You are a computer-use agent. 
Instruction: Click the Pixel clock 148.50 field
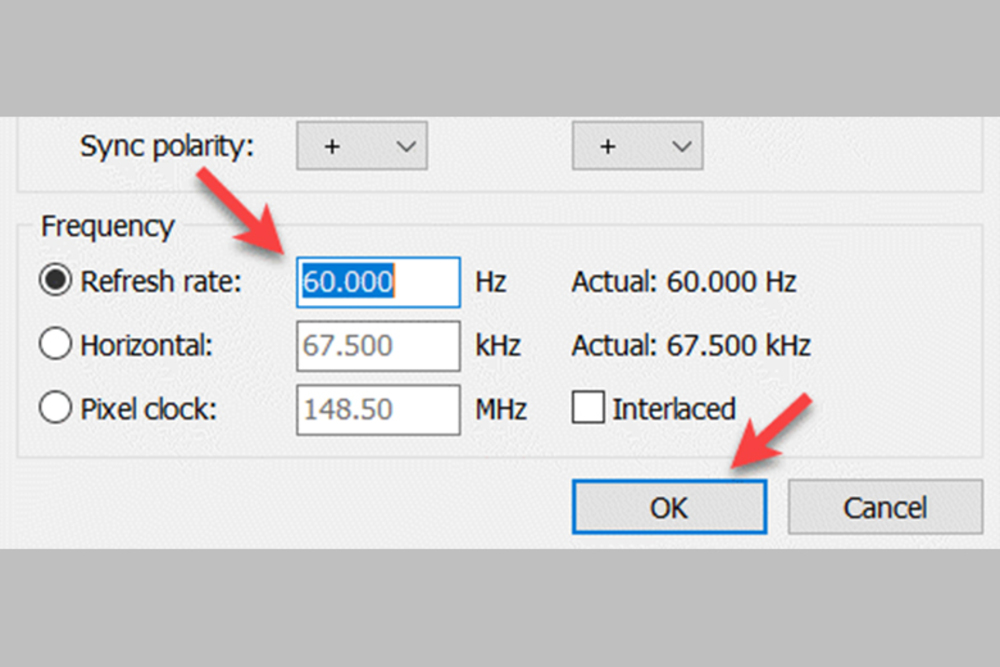tap(378, 409)
